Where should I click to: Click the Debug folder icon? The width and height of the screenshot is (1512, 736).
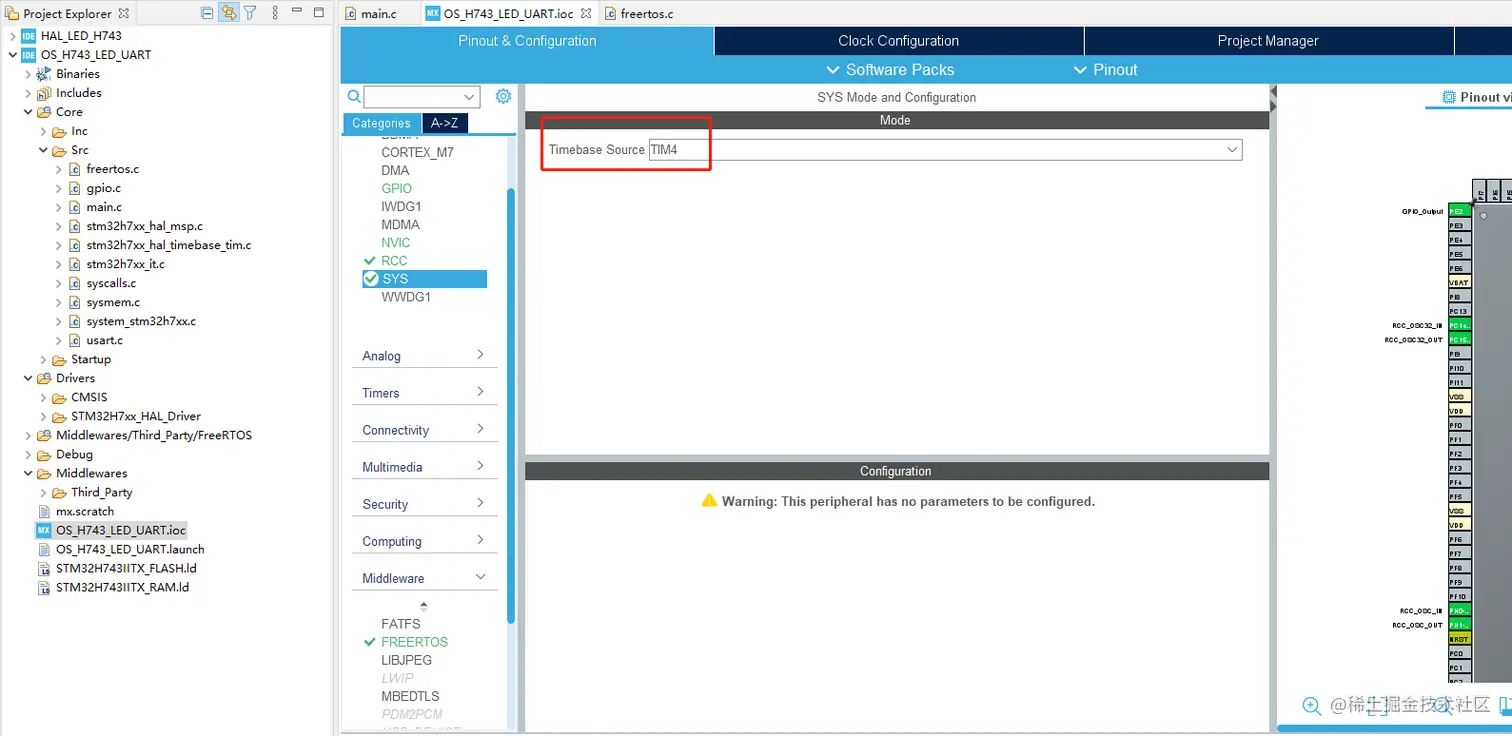tap(44, 454)
